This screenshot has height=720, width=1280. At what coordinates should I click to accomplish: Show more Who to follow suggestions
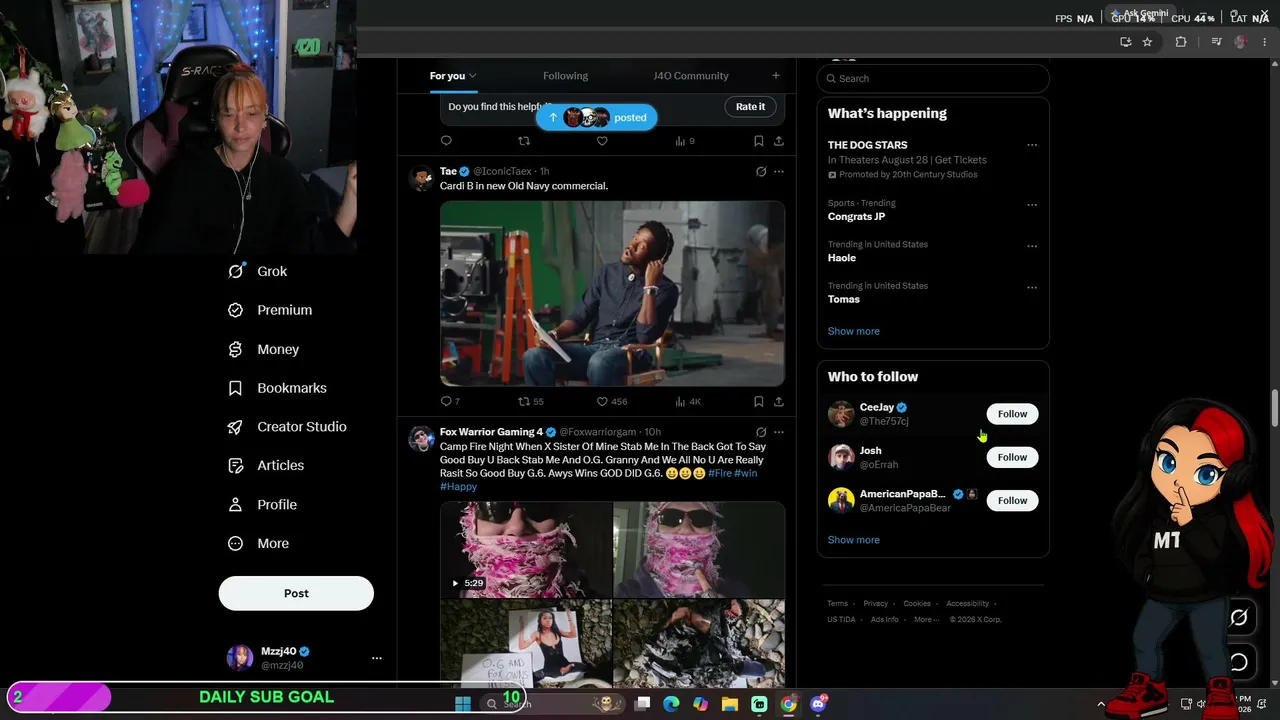click(853, 540)
